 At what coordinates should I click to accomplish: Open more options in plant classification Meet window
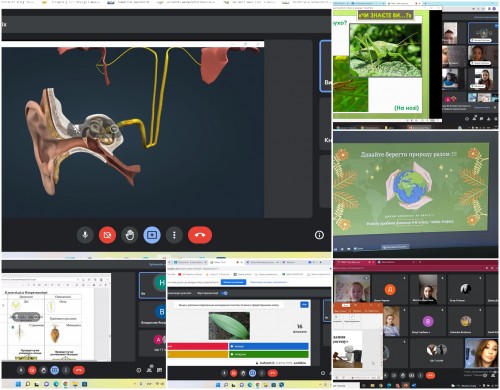[x=66, y=370]
